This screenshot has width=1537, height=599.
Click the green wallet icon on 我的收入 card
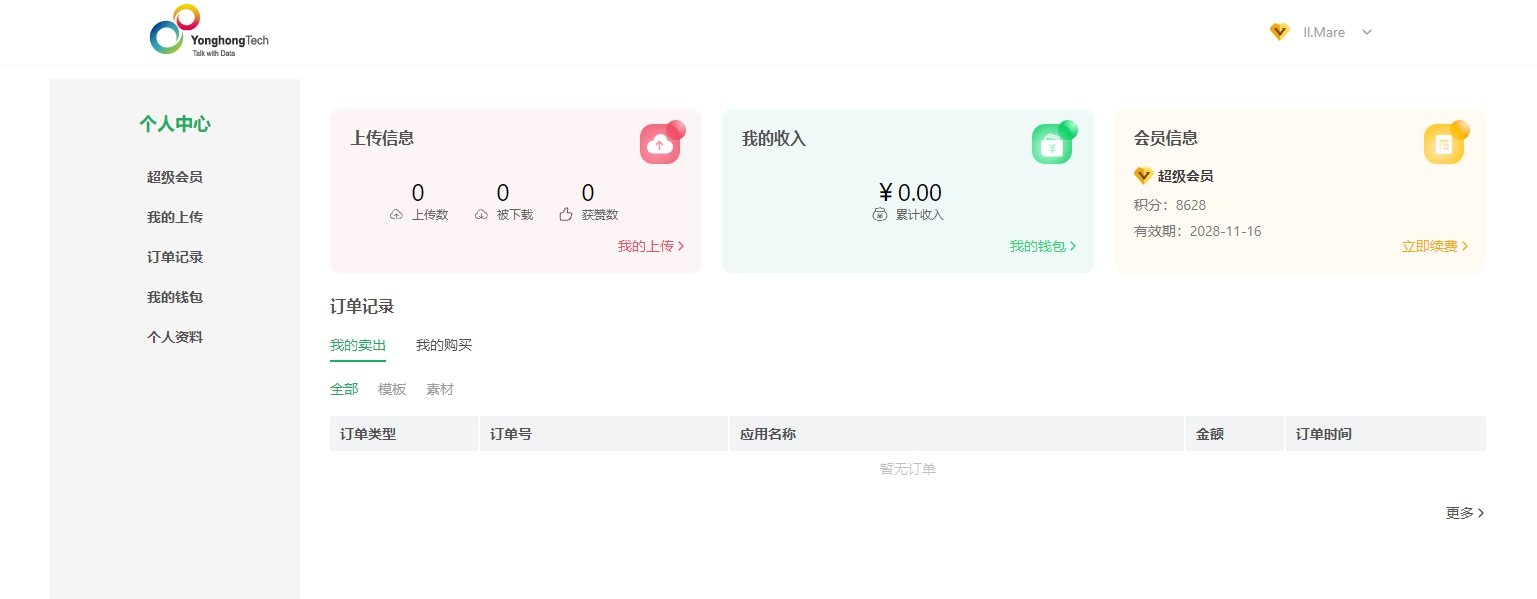[x=1051, y=144]
